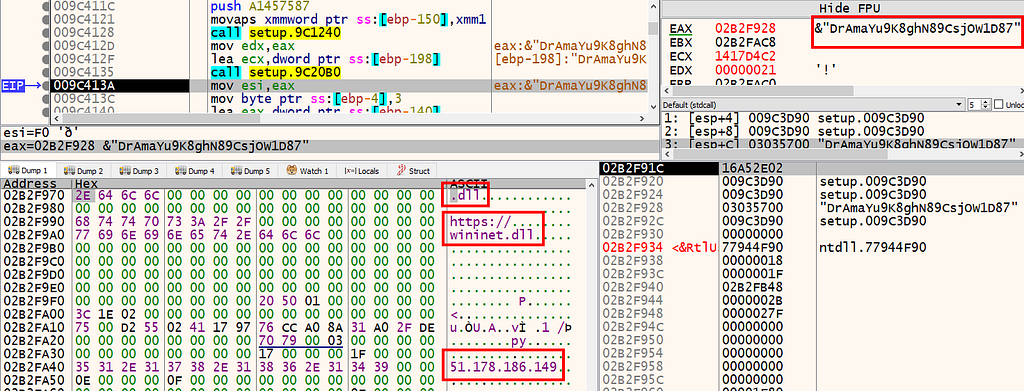Toggle breakpoint bullet at address 009C411C
The width and height of the screenshot is (1024, 391).
[46, 6]
